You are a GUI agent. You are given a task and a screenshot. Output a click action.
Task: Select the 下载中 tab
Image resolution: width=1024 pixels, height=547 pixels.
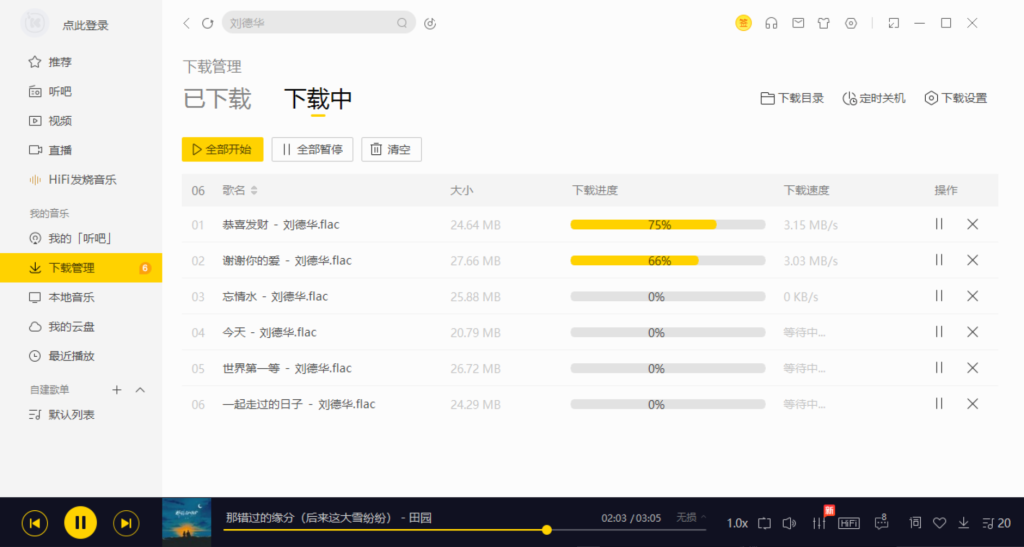(318, 99)
